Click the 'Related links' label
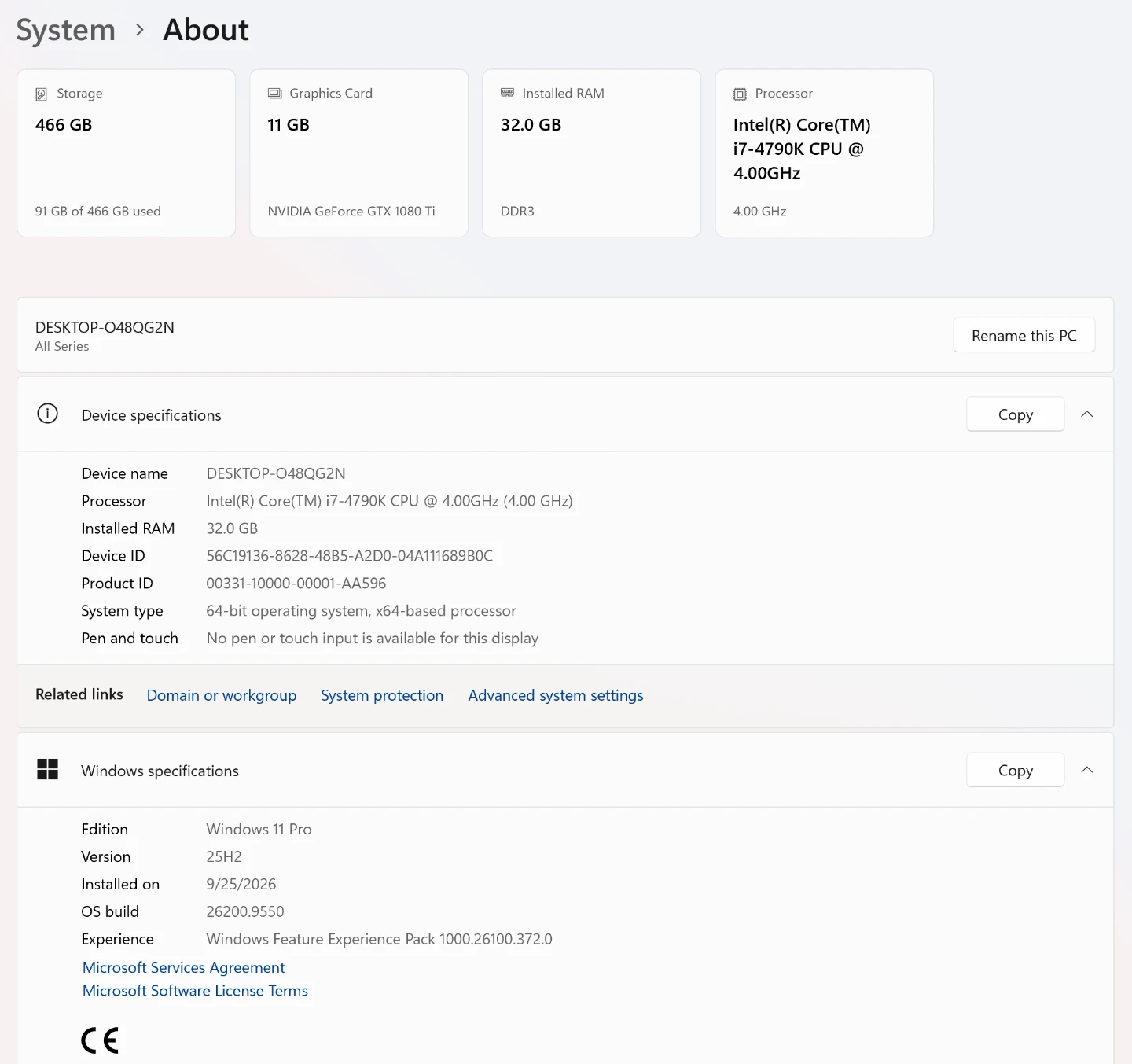Screen dimensions: 1132x1064 pos(79,694)
